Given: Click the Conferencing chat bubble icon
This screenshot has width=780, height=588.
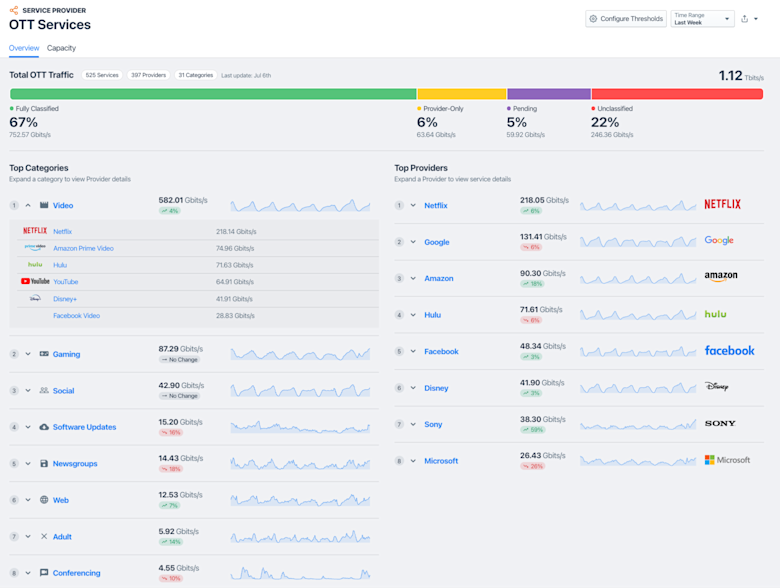Looking at the screenshot, I should [x=44, y=573].
